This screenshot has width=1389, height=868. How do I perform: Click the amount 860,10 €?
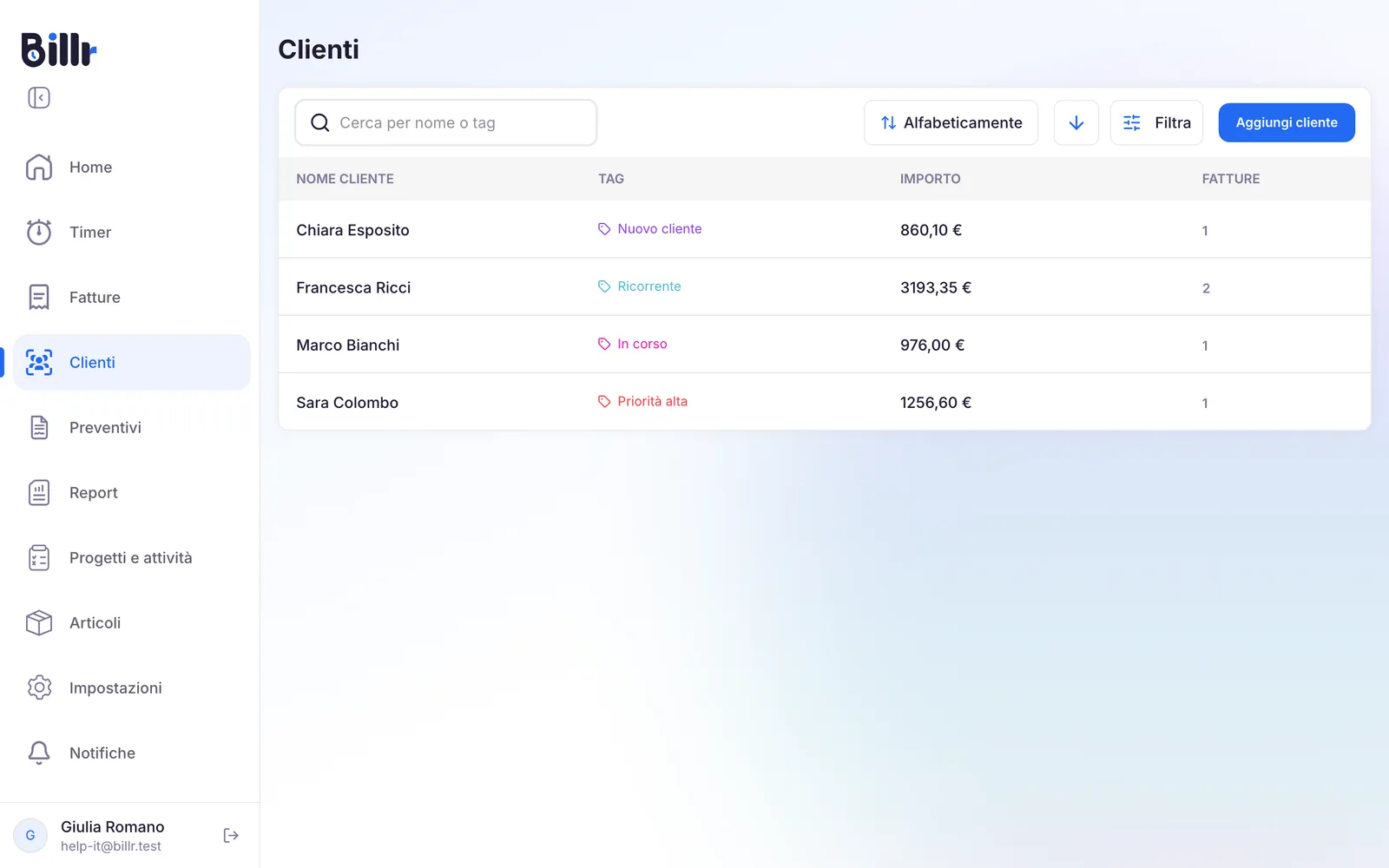coord(931,230)
